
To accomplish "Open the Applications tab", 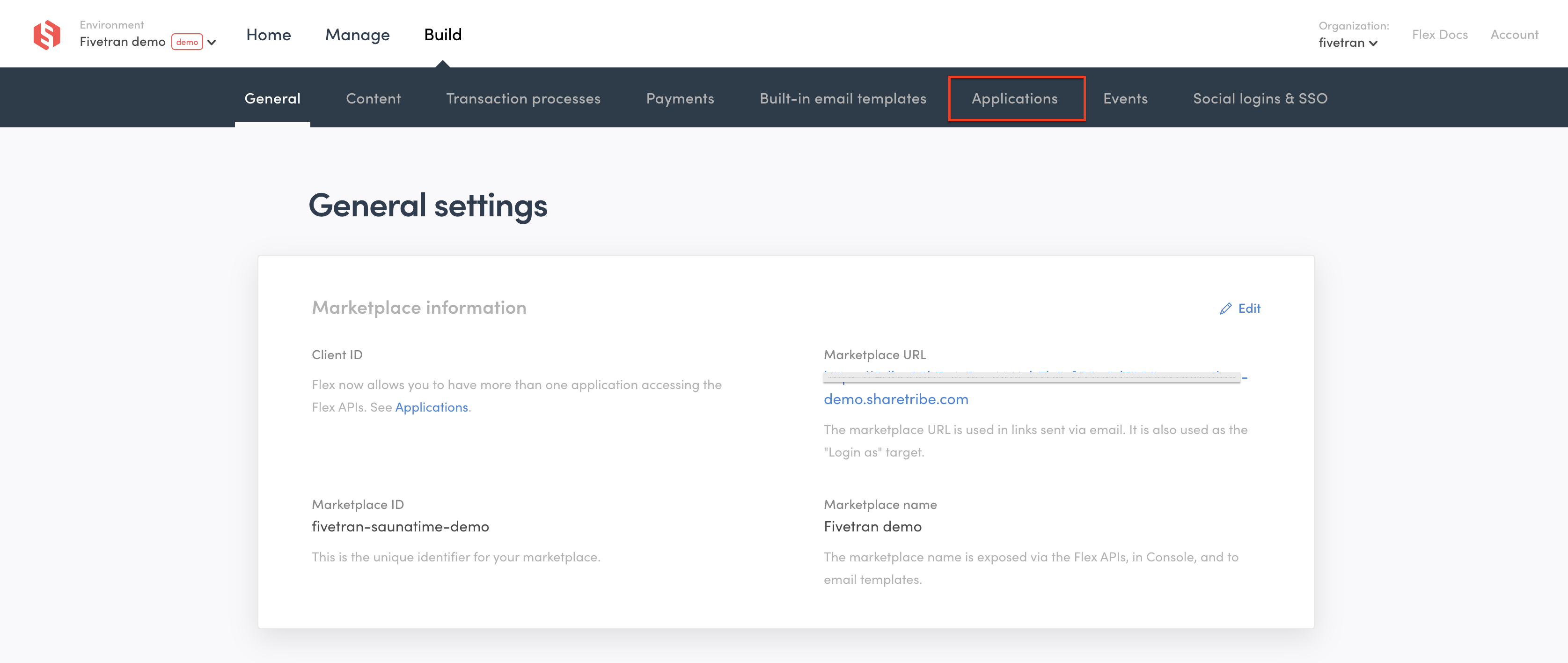I will [1015, 99].
